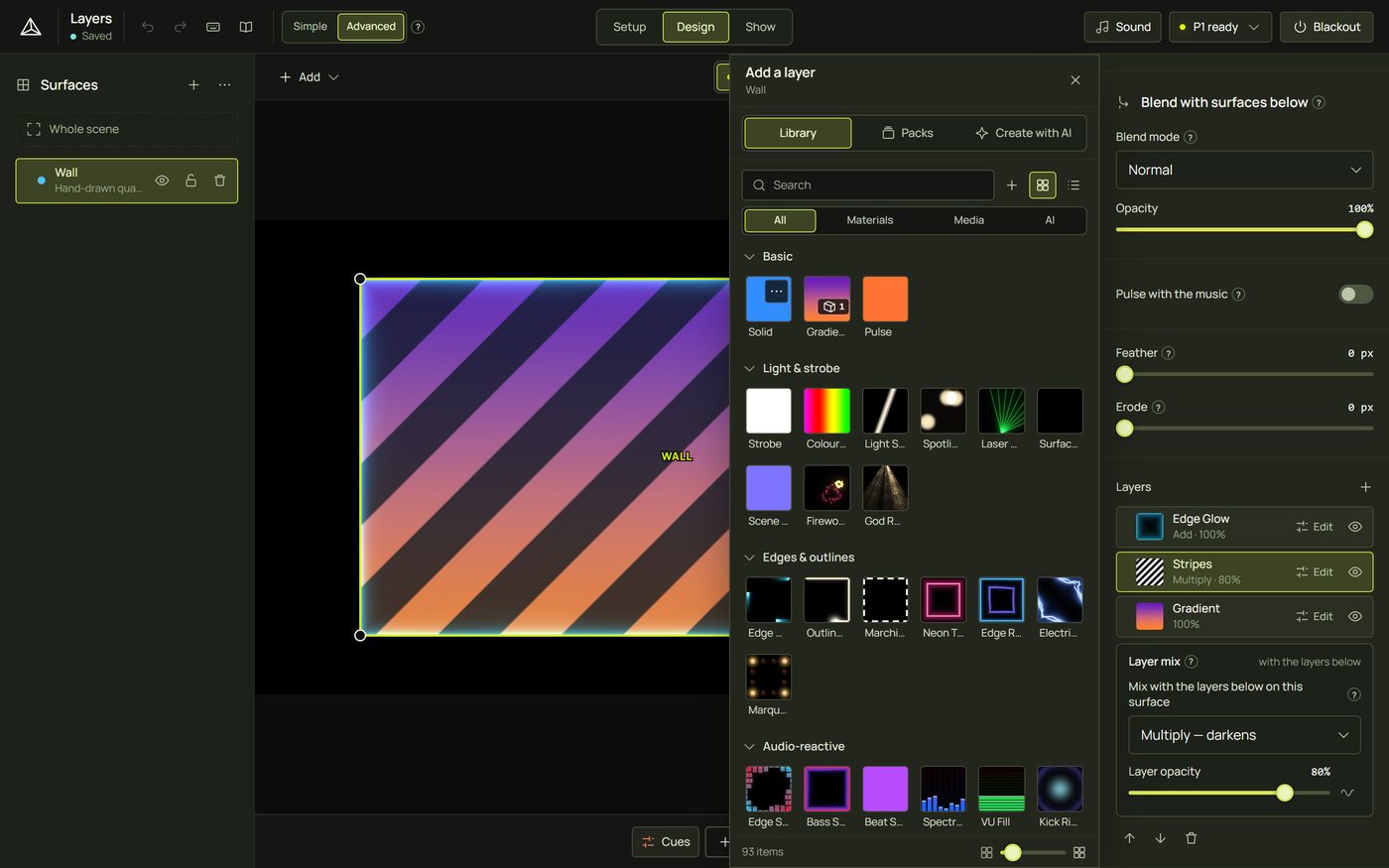Screen dimensions: 1389x868
Task: Collapse the Edges & outlines section
Action: (750, 558)
